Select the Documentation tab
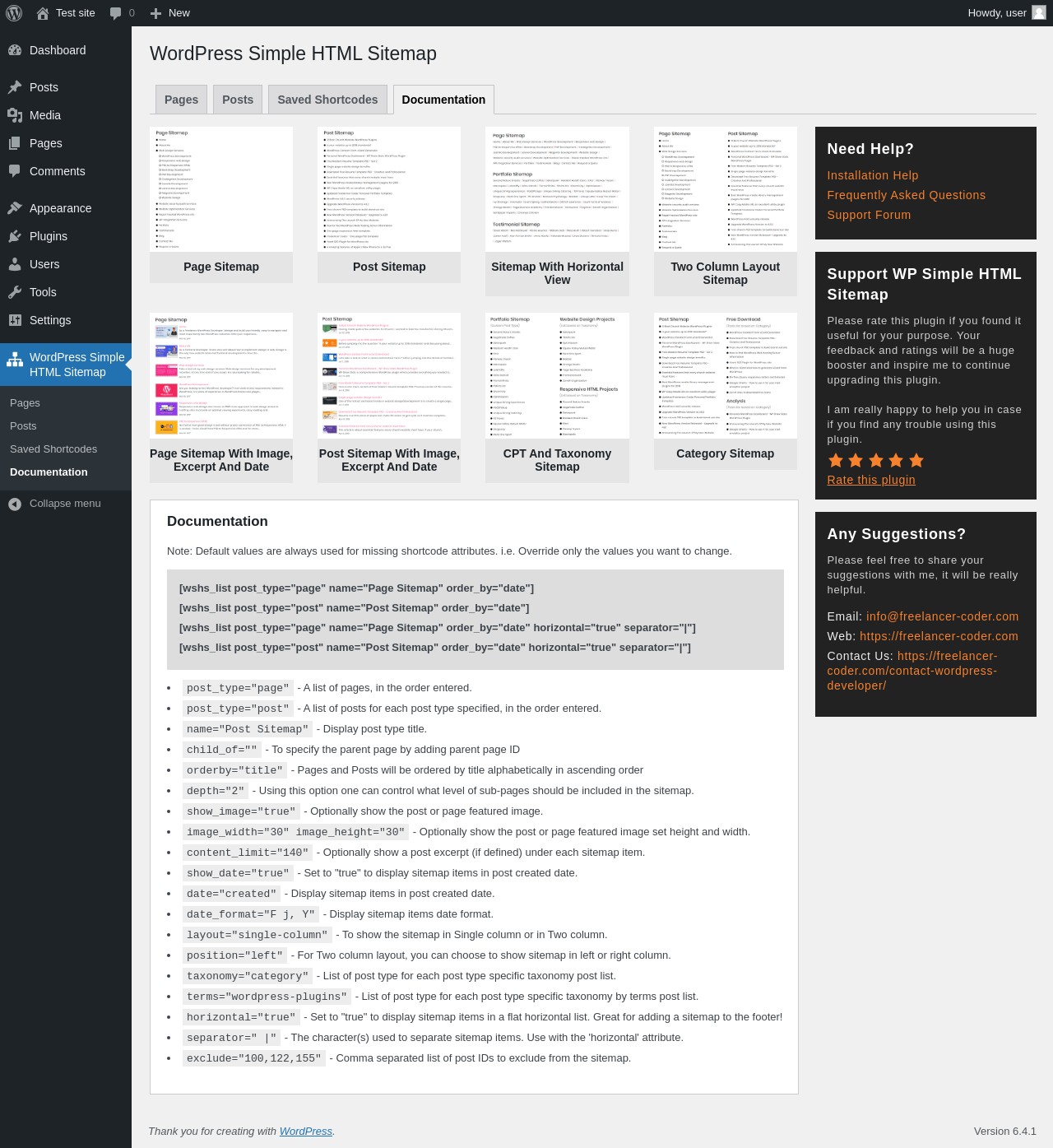The image size is (1053, 1148). [443, 100]
